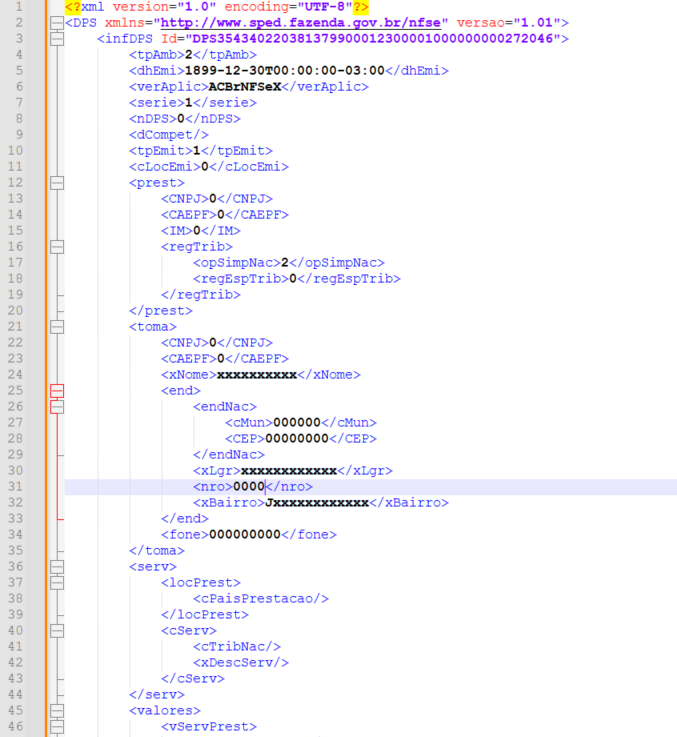
Task: Click the opSimpNac value 2
Action: (284, 263)
